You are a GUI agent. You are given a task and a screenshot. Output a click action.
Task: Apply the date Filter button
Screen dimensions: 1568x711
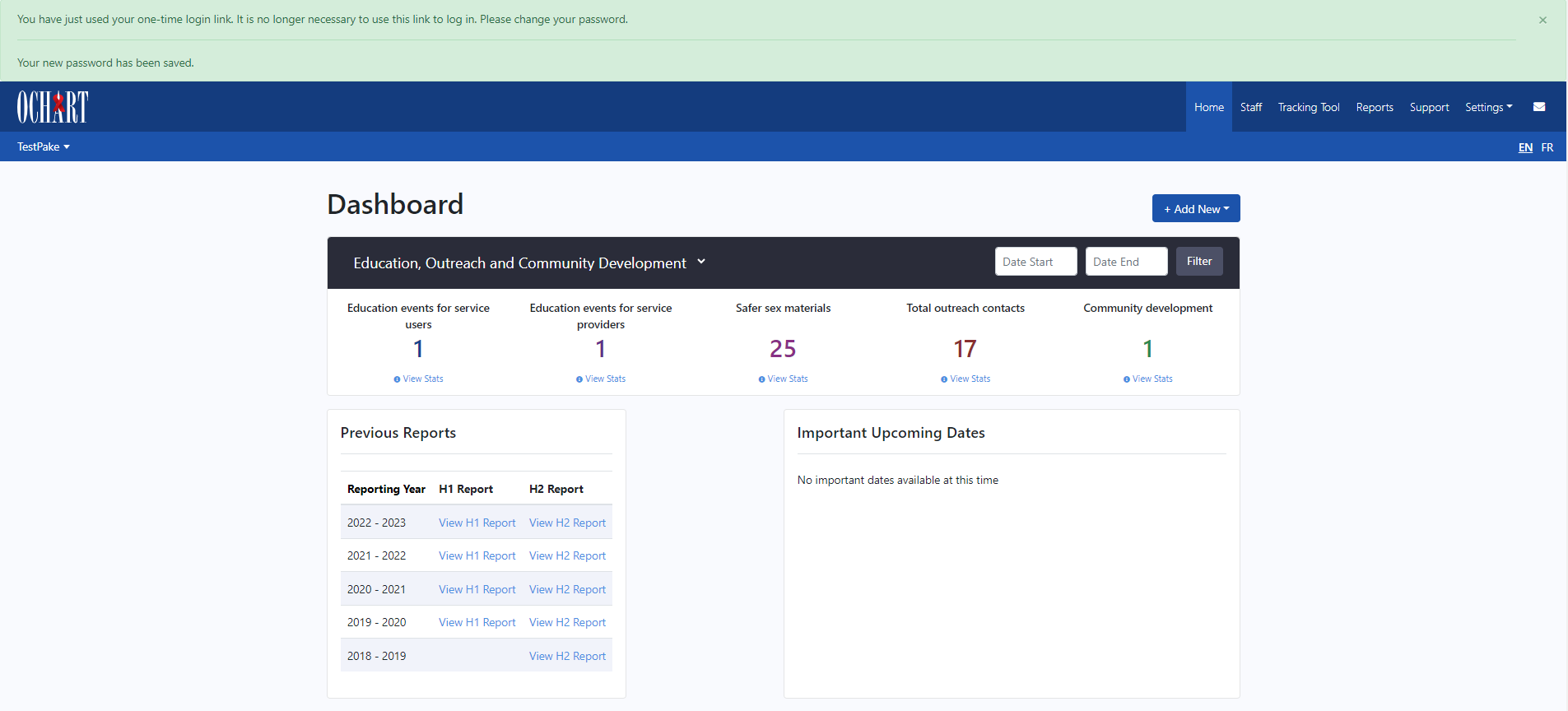tap(1199, 261)
